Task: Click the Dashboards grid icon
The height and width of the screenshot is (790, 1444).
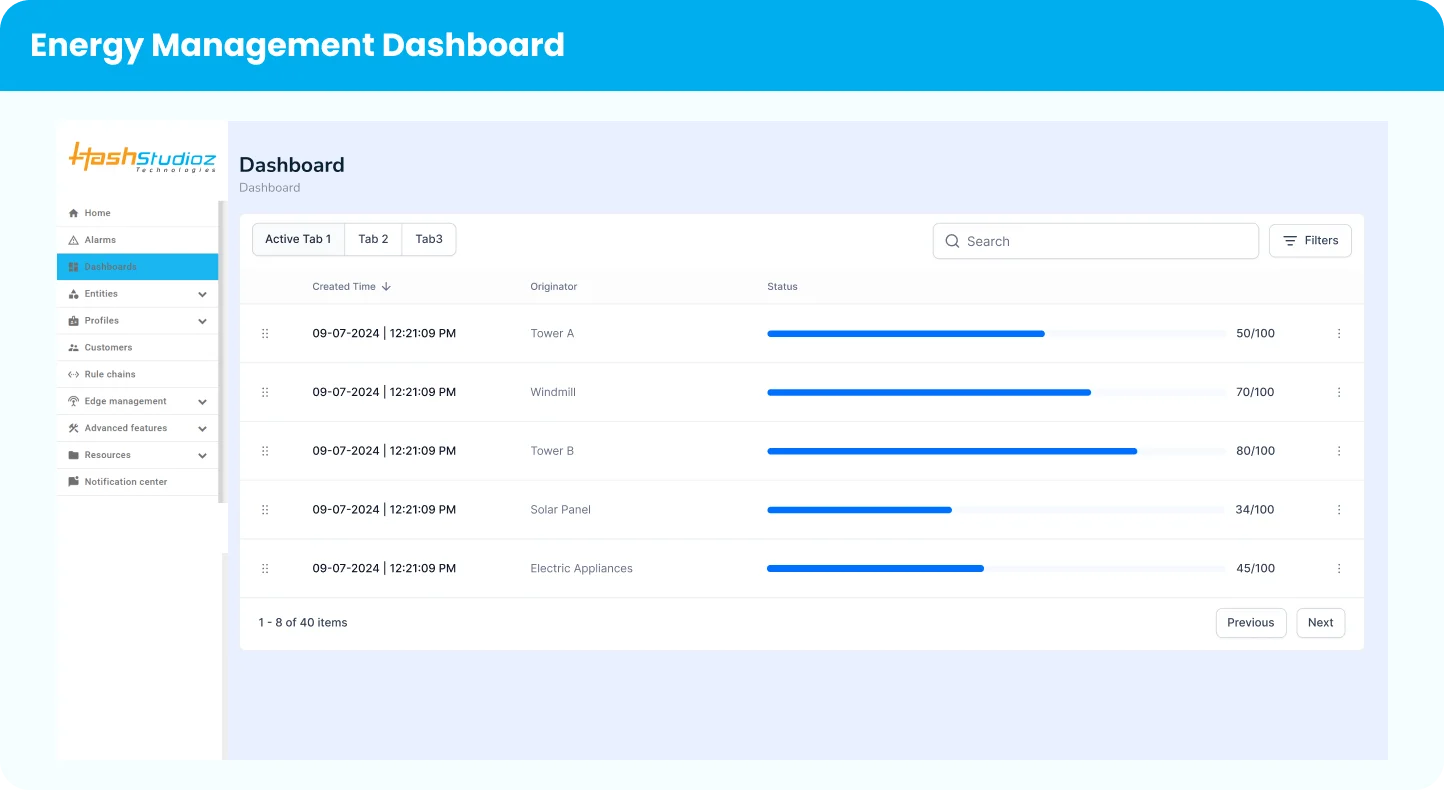Action: pyautogui.click(x=73, y=267)
